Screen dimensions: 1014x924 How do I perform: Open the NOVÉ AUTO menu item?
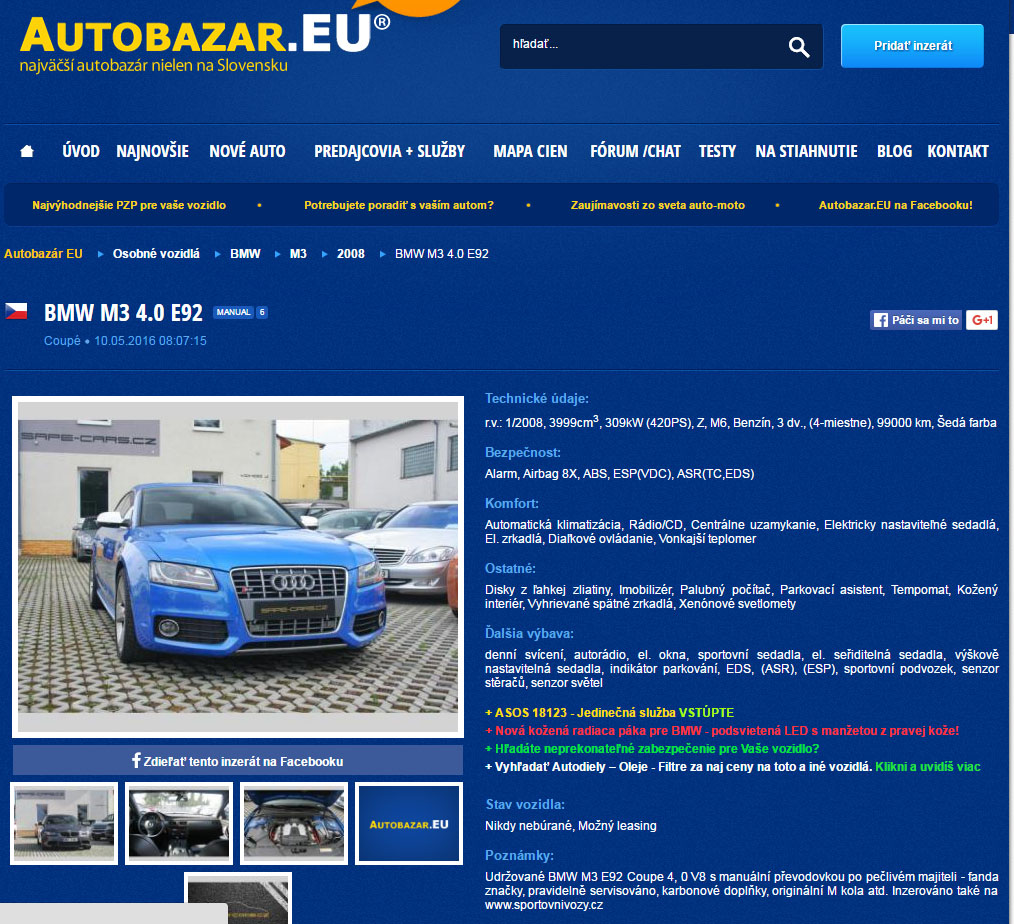pos(247,151)
